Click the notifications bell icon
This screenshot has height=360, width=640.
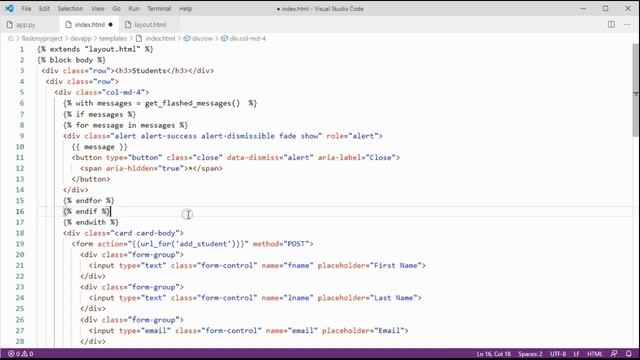pos(629,354)
